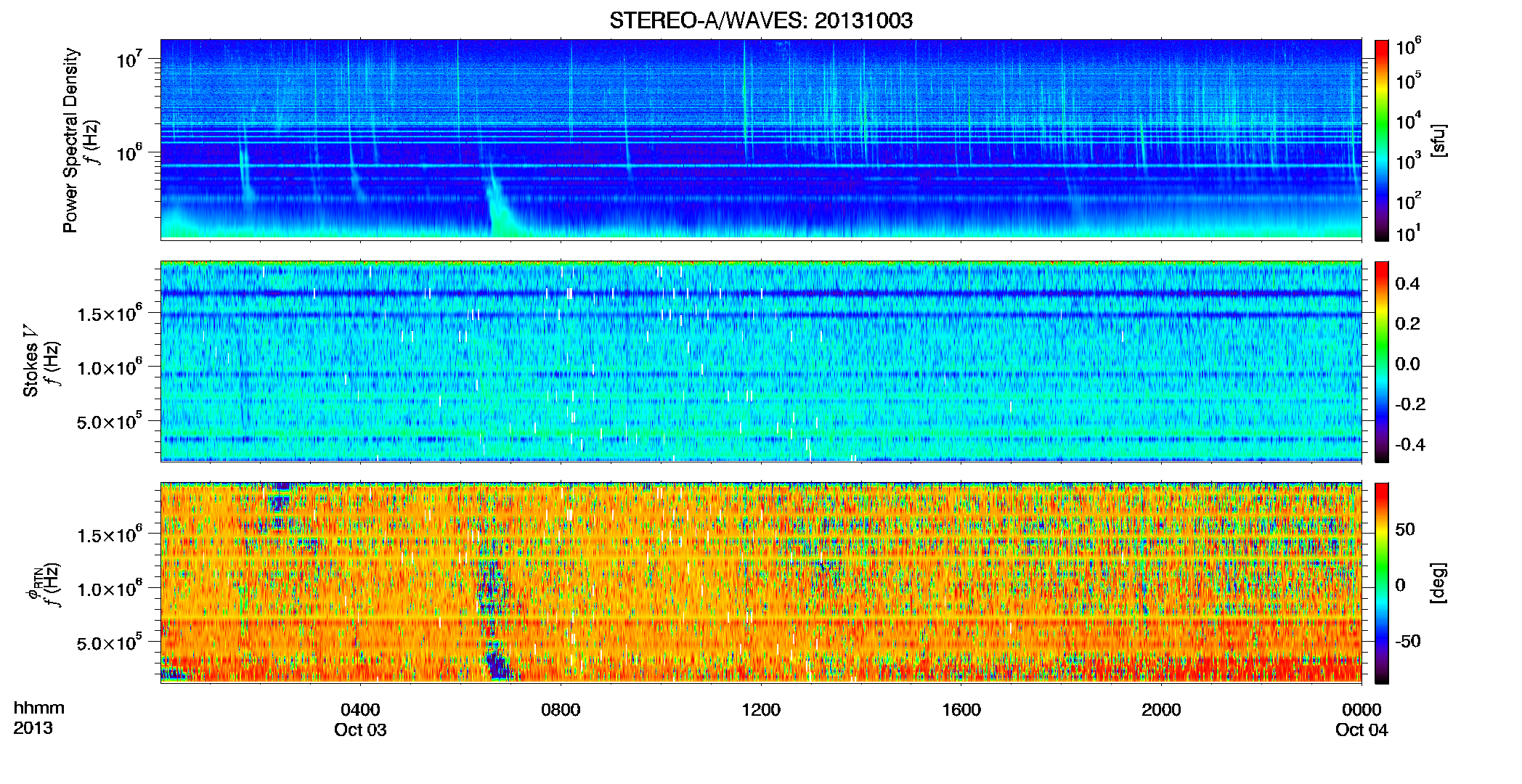1522x784 pixels.
Task: Click the 1.0×10^6 tick of the φRTN panel
Action: click(110, 588)
